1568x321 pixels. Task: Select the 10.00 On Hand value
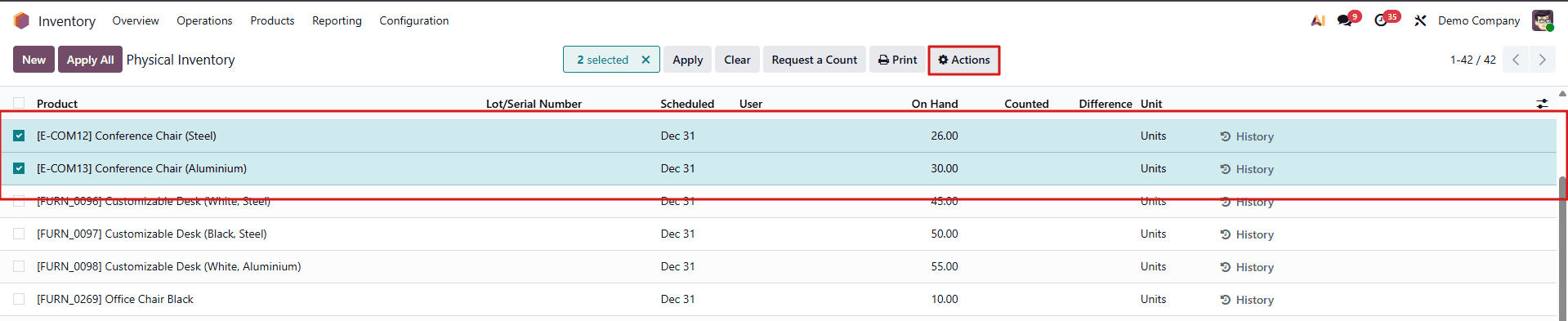coord(945,299)
